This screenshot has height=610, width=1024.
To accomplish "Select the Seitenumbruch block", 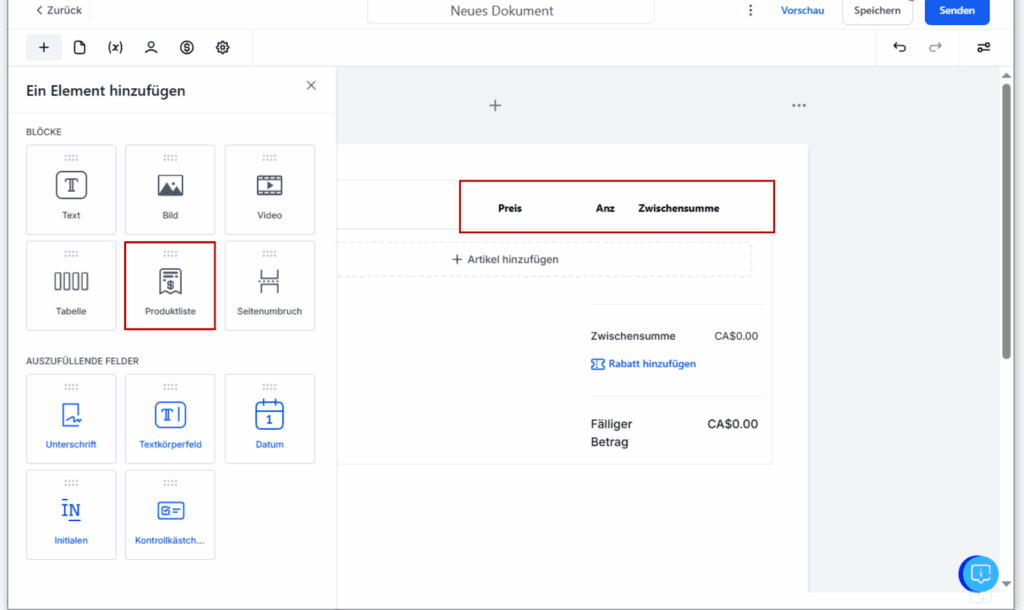I will [x=270, y=285].
